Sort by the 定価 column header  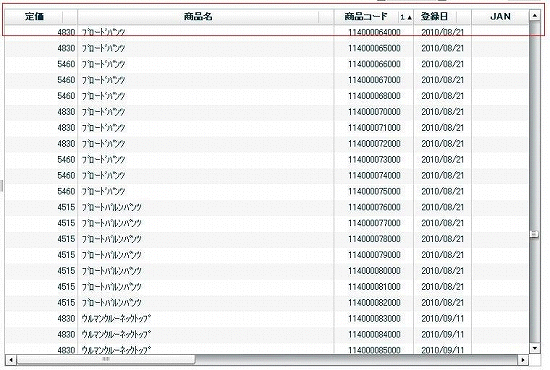coord(34,16)
